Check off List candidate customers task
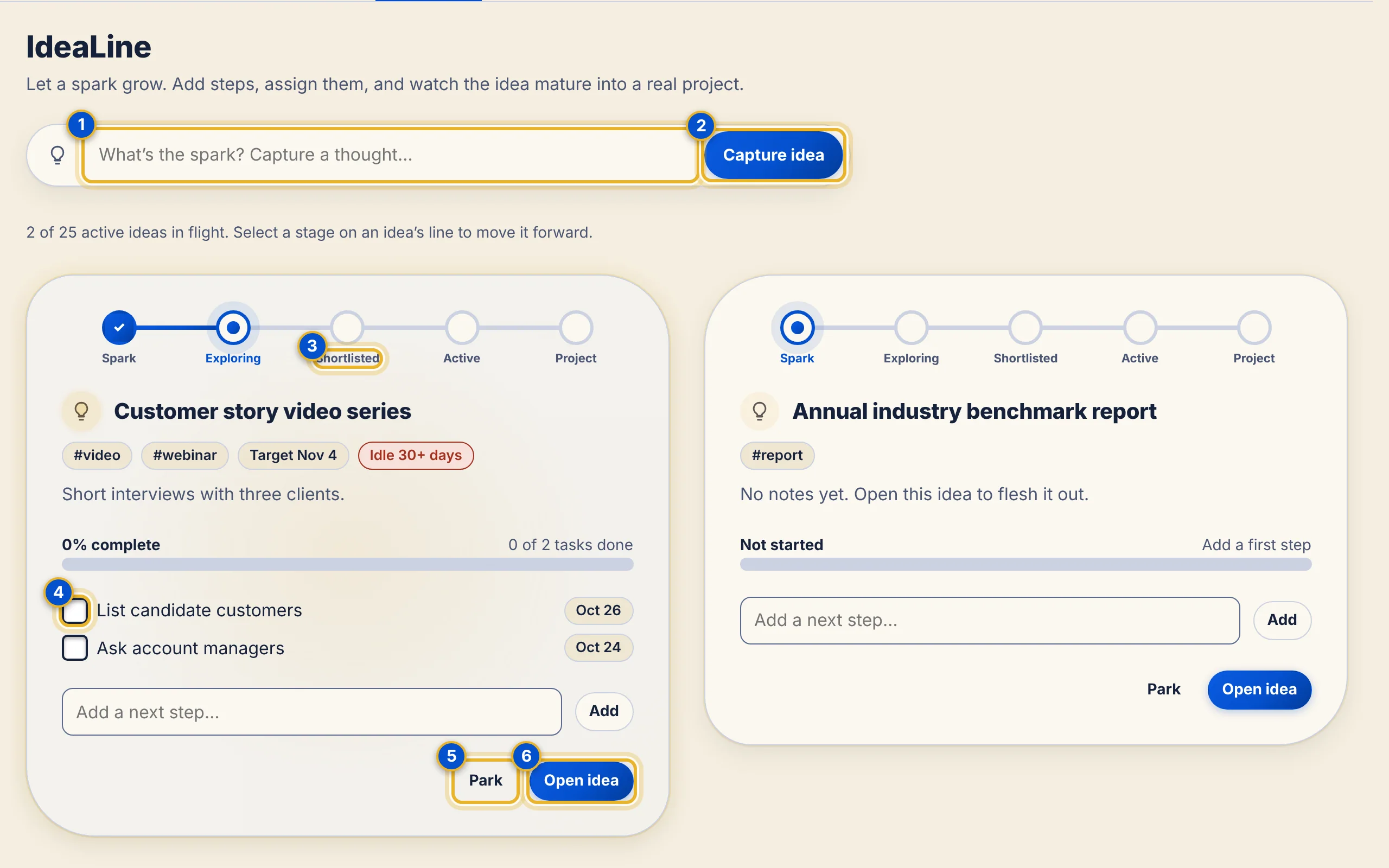 coord(75,610)
